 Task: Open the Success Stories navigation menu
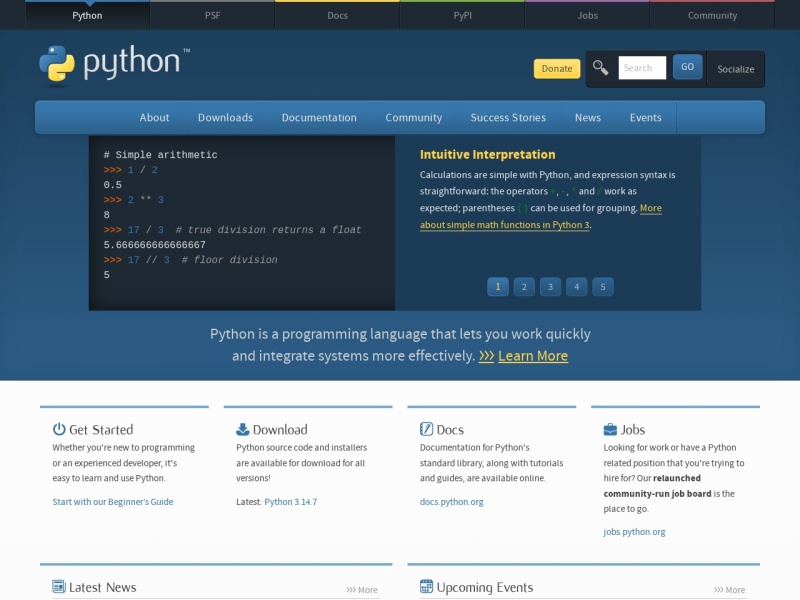[x=508, y=117]
